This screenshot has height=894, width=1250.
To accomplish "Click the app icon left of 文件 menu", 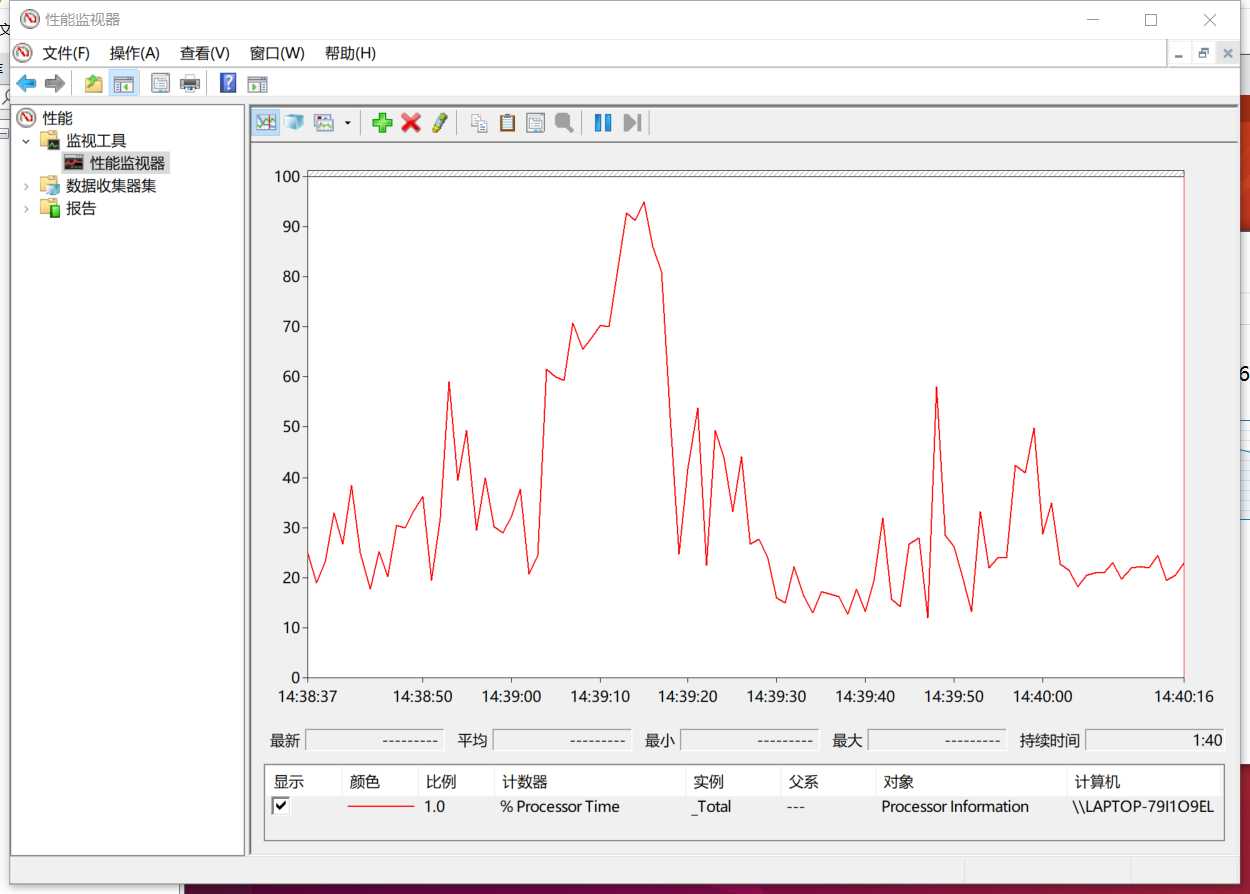I will 22,53.
